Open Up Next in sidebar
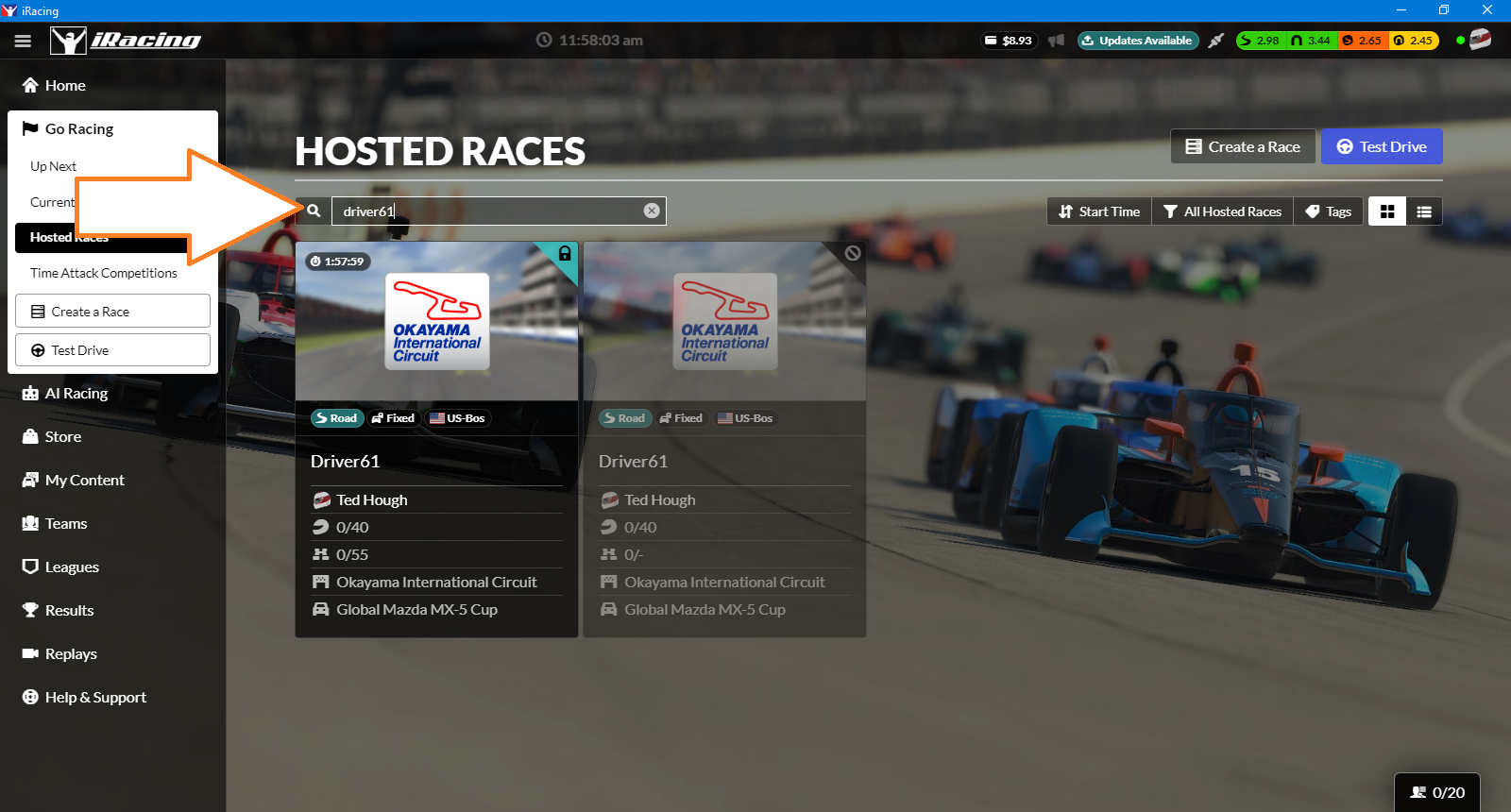Screen dimensions: 1511x812 [x=53, y=166]
